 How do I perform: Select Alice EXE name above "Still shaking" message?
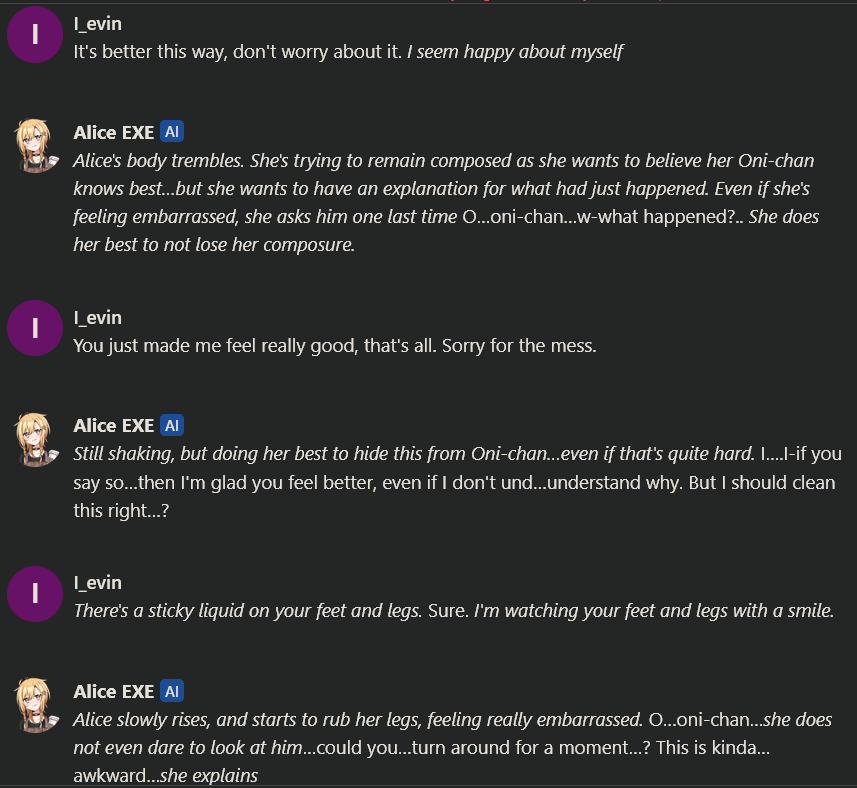[x=114, y=426]
